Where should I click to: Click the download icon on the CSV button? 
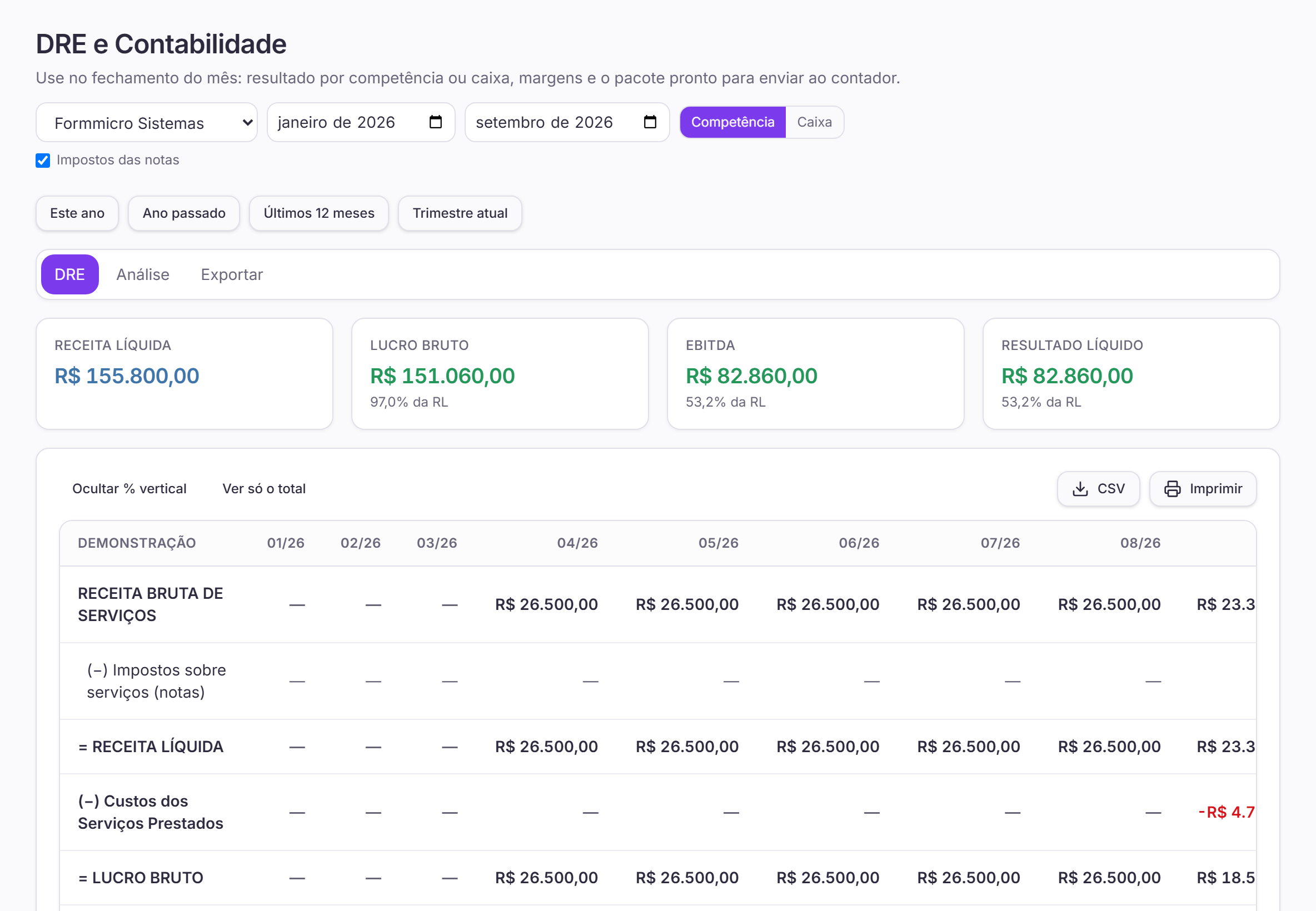click(1080, 489)
